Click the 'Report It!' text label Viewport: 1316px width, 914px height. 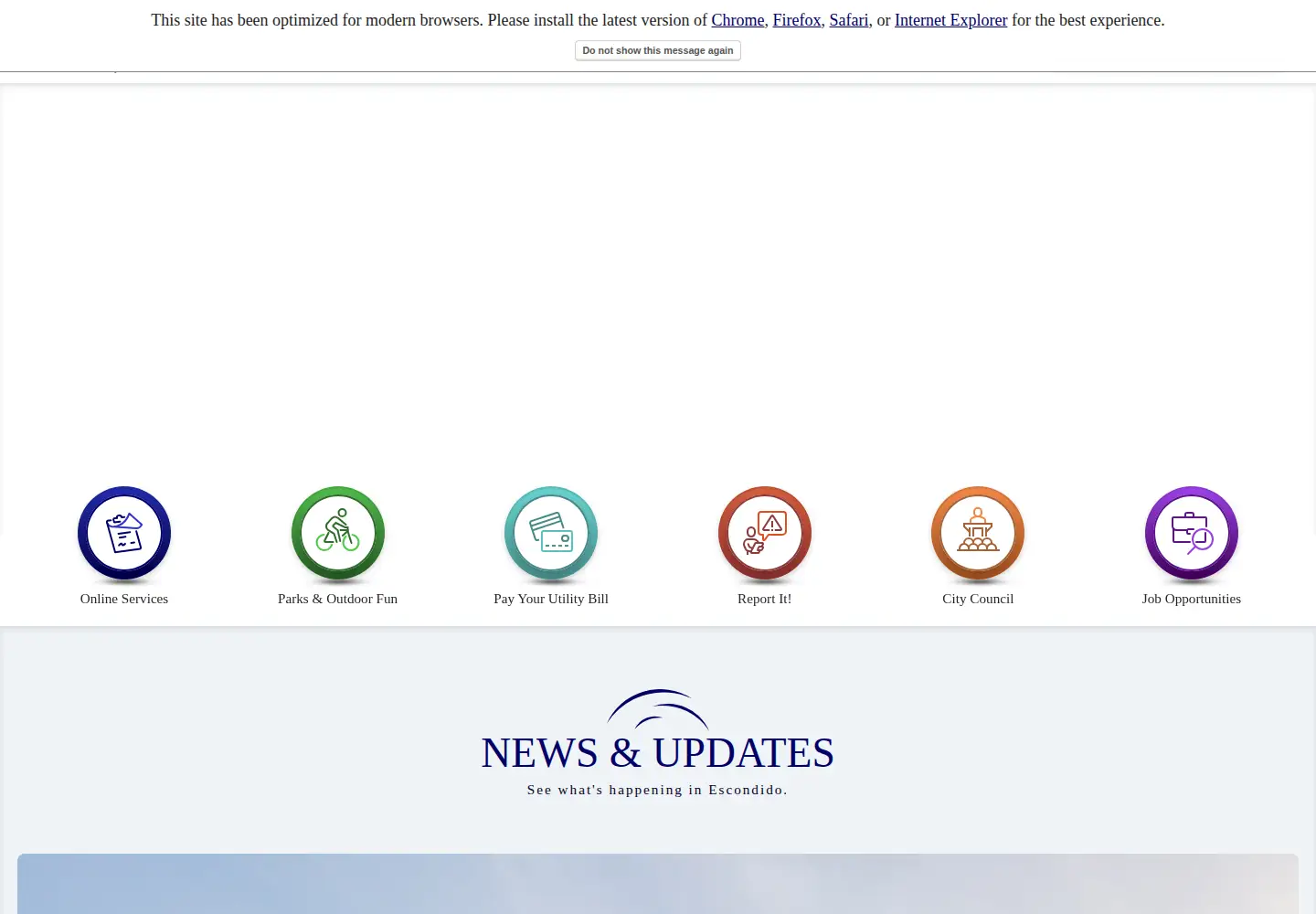coord(765,599)
